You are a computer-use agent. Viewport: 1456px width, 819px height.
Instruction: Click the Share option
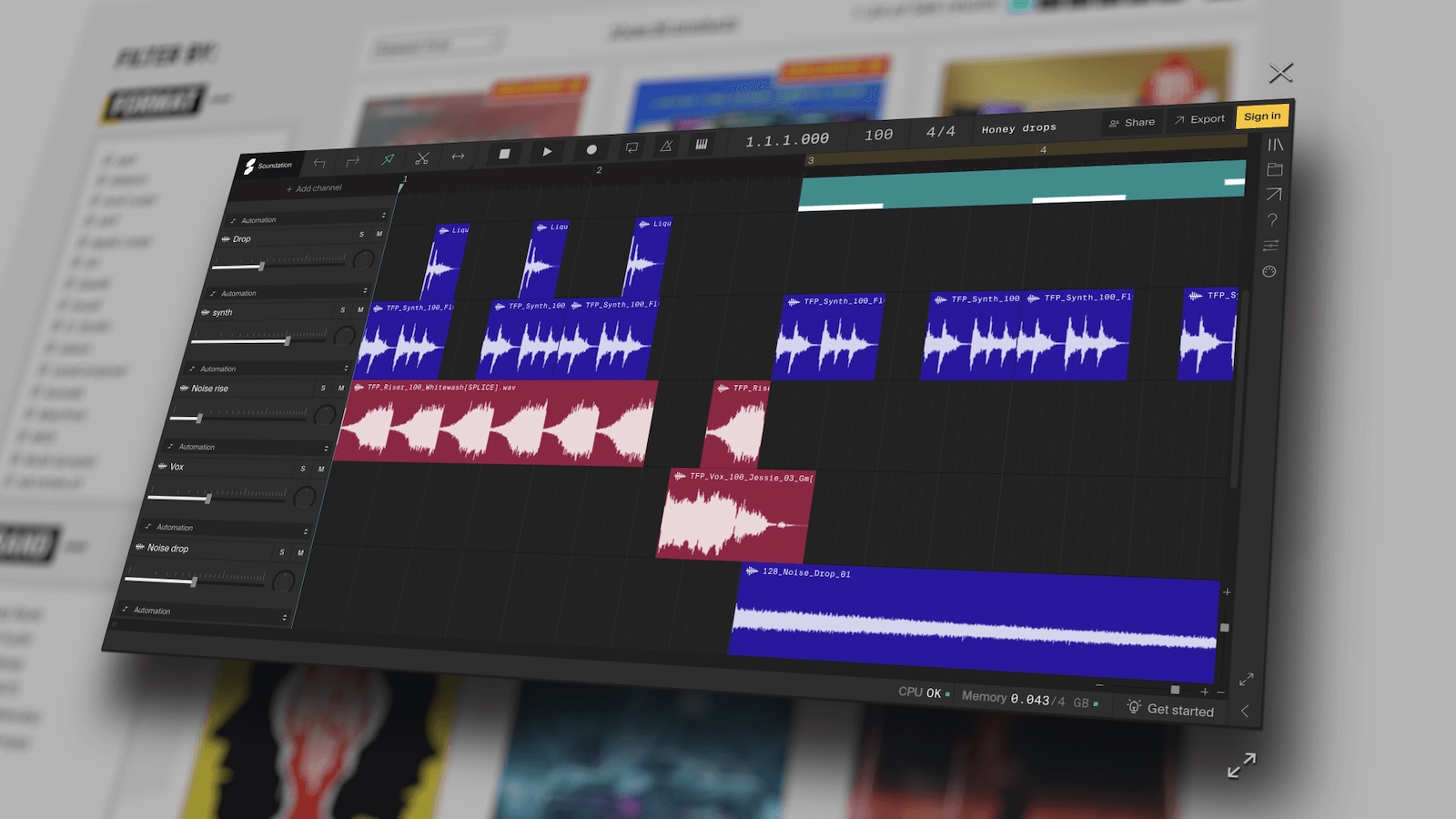click(x=1131, y=121)
